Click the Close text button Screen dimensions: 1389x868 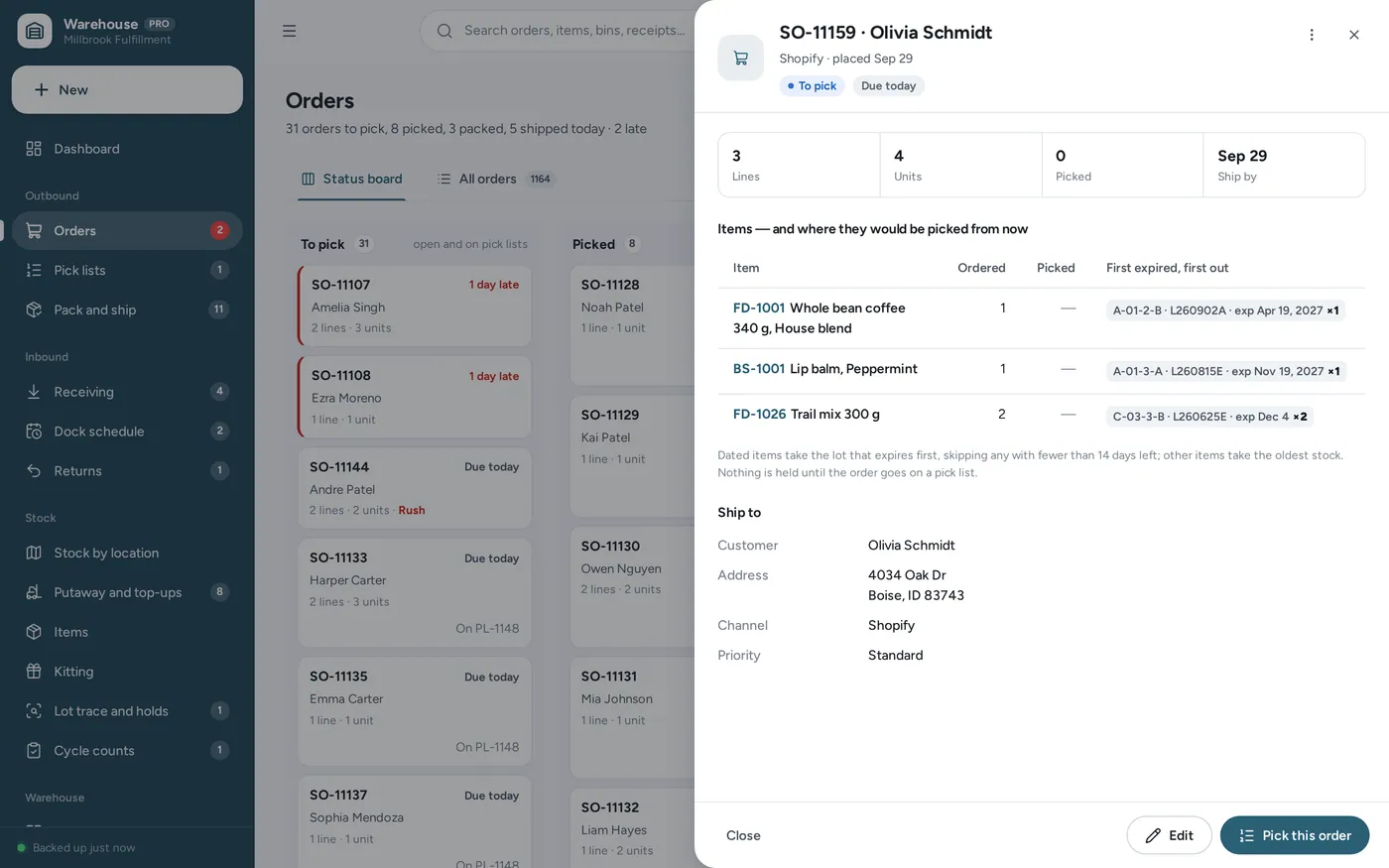[743, 835]
